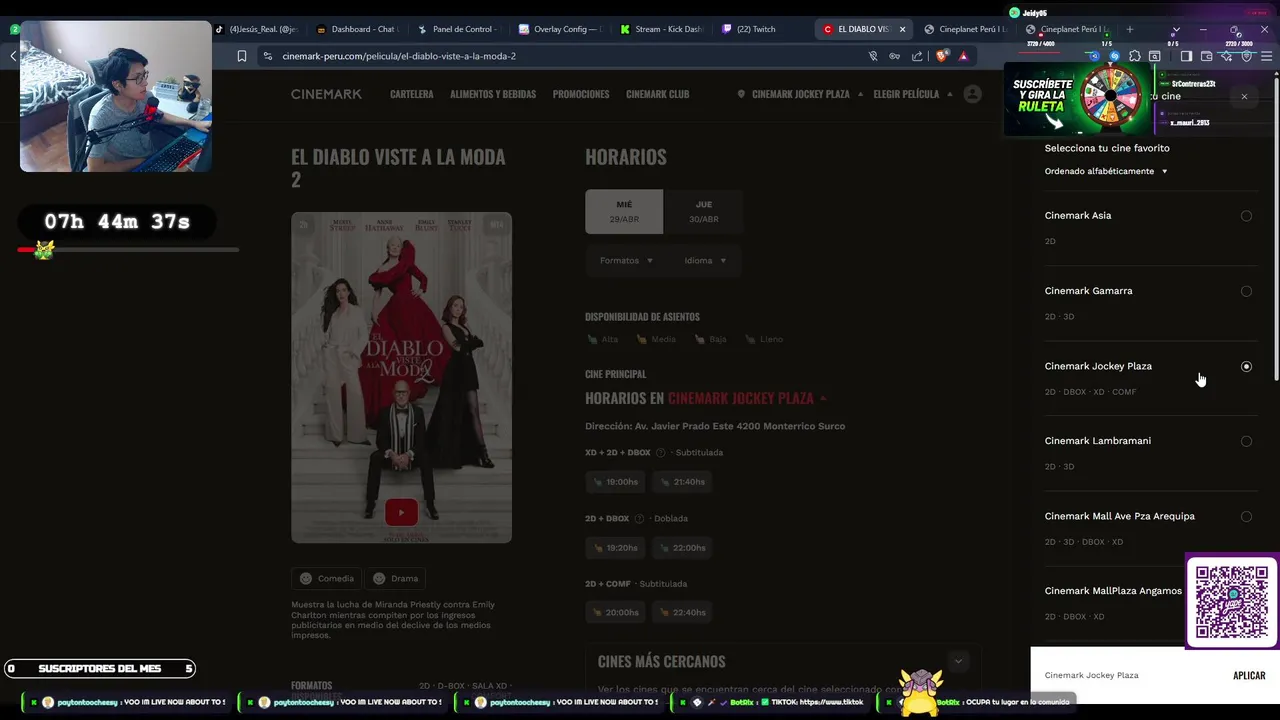Switch to Dashboard - Chat browser tab
Screen dimensions: 1280x720
[x=357, y=29]
